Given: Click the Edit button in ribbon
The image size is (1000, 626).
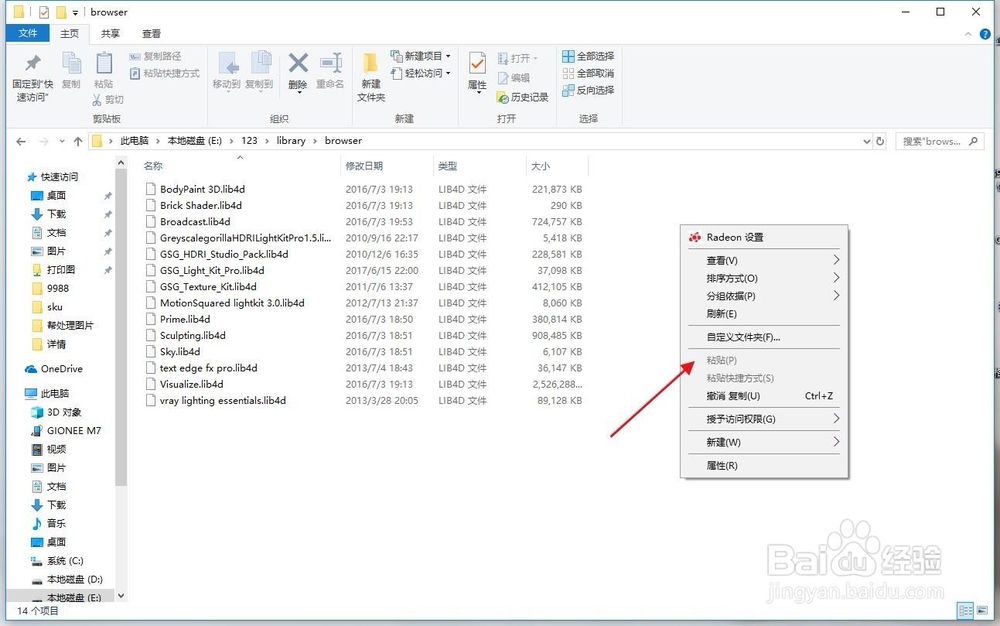Looking at the screenshot, I should (x=514, y=78).
